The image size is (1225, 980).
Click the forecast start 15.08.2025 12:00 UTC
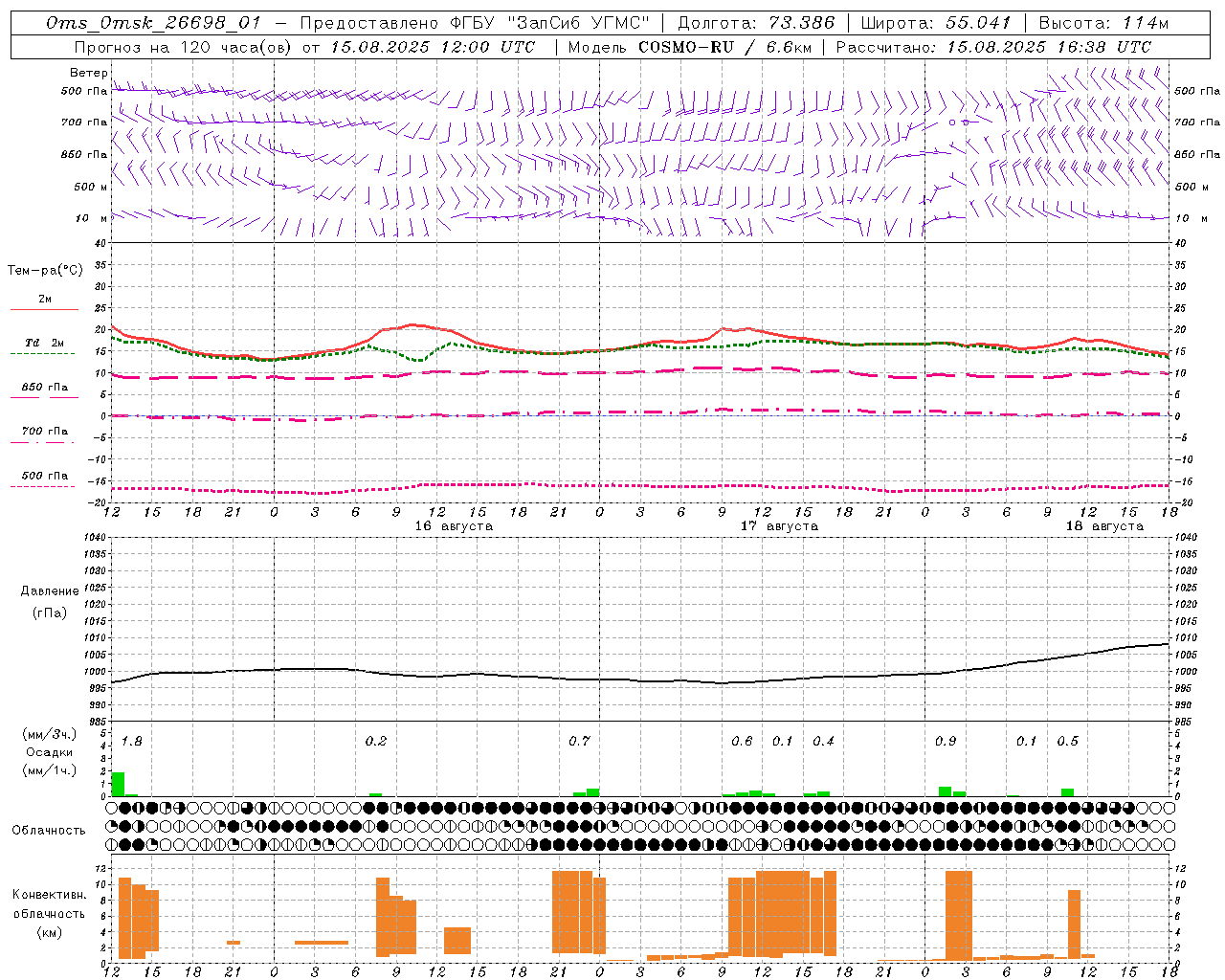[x=433, y=47]
